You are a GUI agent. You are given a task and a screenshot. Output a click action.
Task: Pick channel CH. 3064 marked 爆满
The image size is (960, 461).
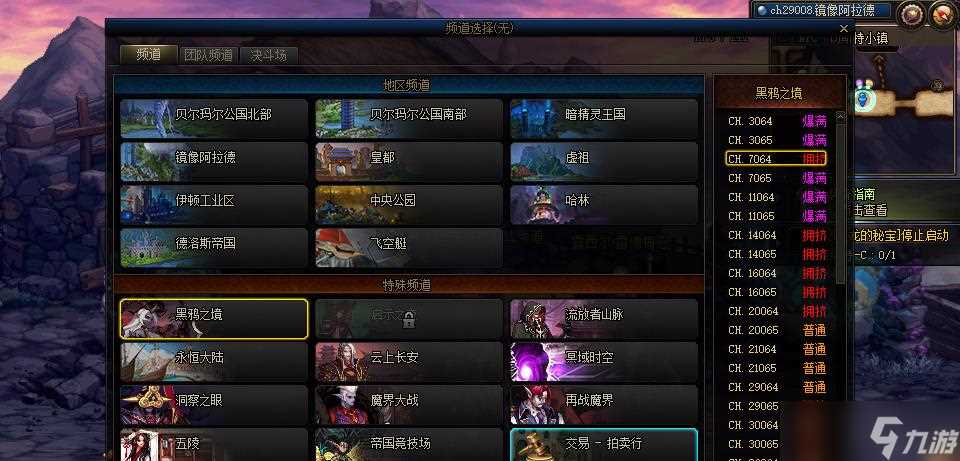click(x=777, y=121)
